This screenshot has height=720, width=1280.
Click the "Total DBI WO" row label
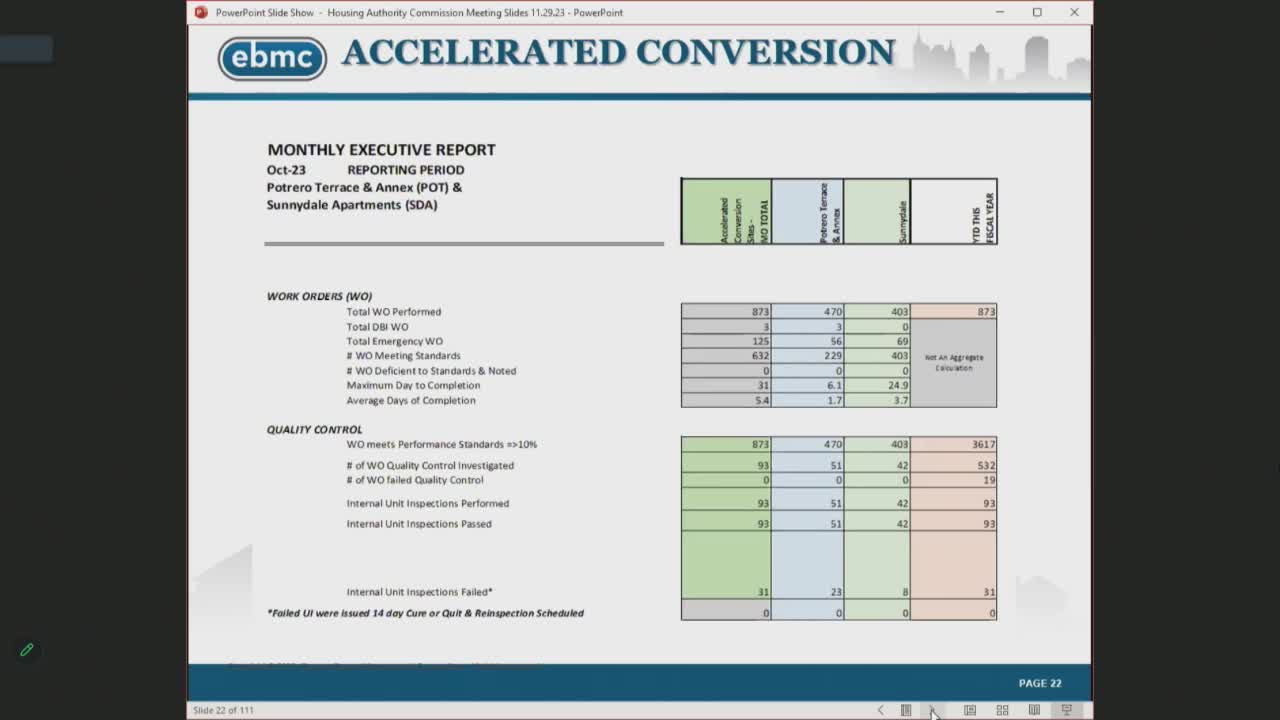tap(377, 327)
